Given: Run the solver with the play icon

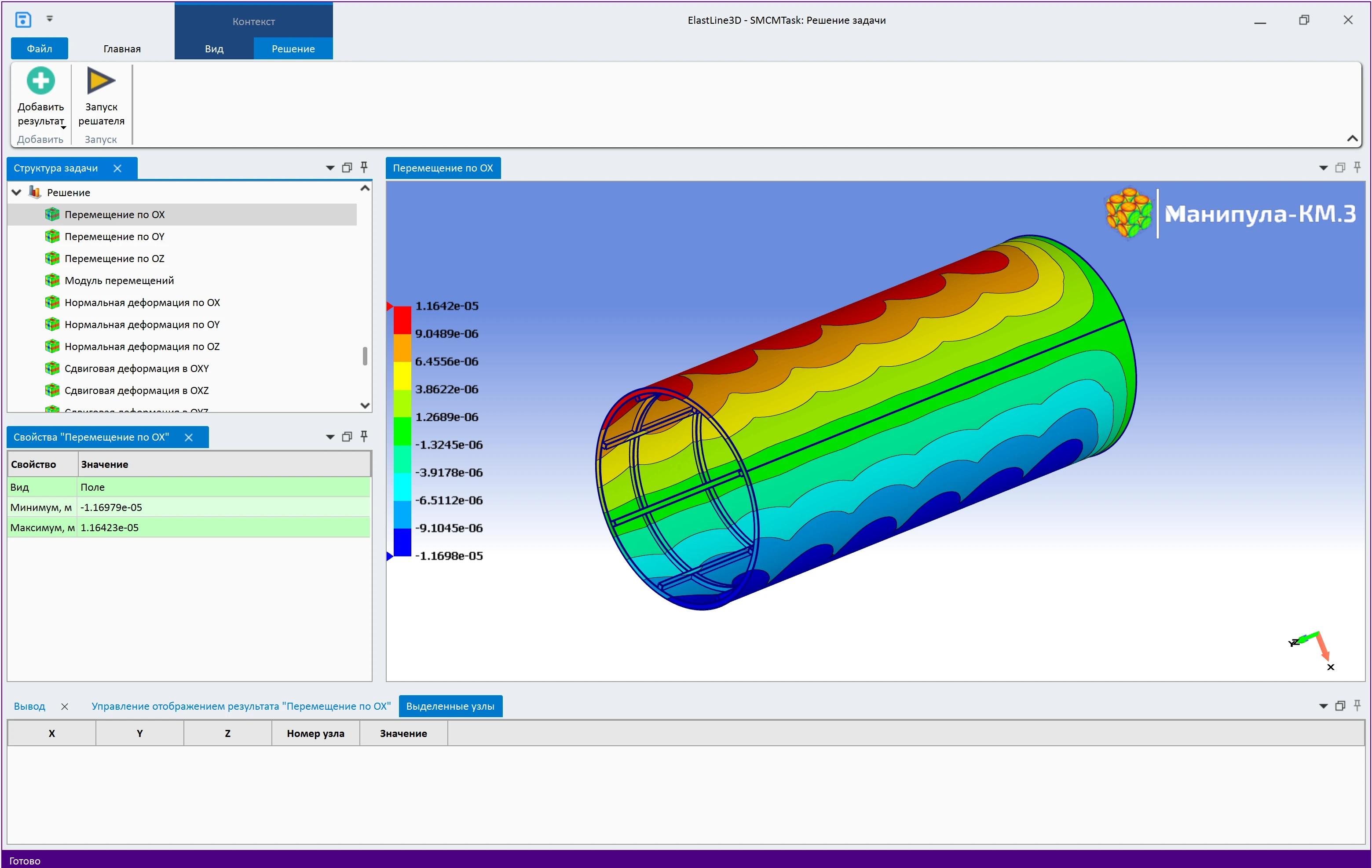Looking at the screenshot, I should pos(101,81).
